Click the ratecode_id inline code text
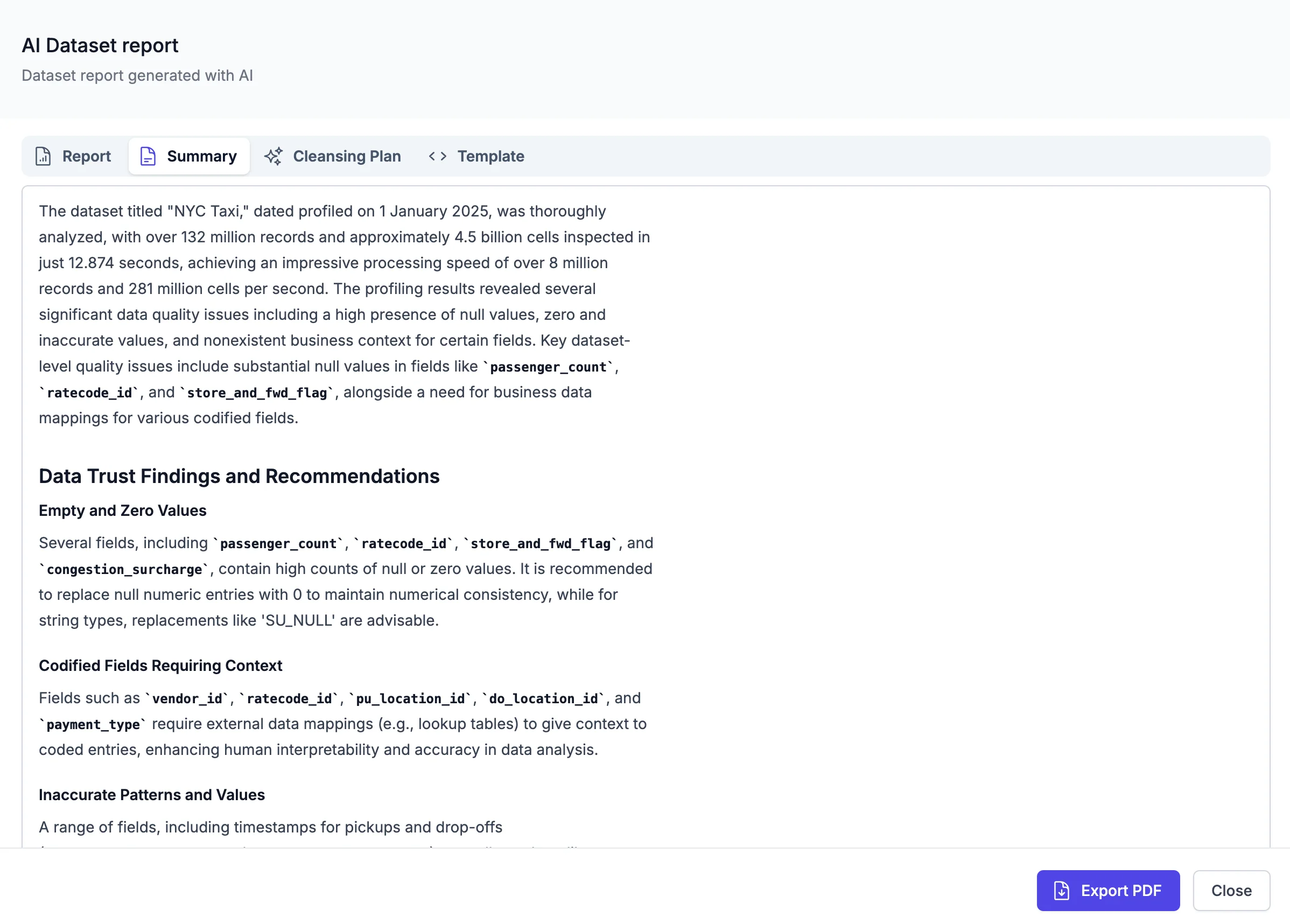Screen dimensions: 1290x924 pos(90,393)
